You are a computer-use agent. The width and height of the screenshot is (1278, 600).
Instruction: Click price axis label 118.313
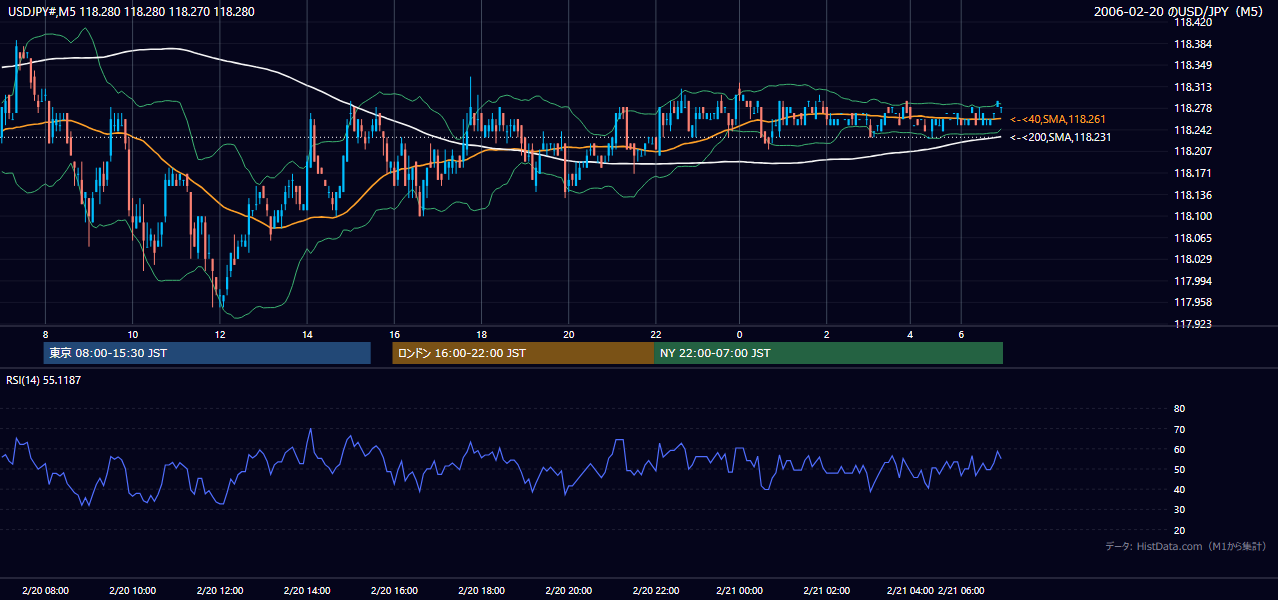pyautogui.click(x=1193, y=87)
